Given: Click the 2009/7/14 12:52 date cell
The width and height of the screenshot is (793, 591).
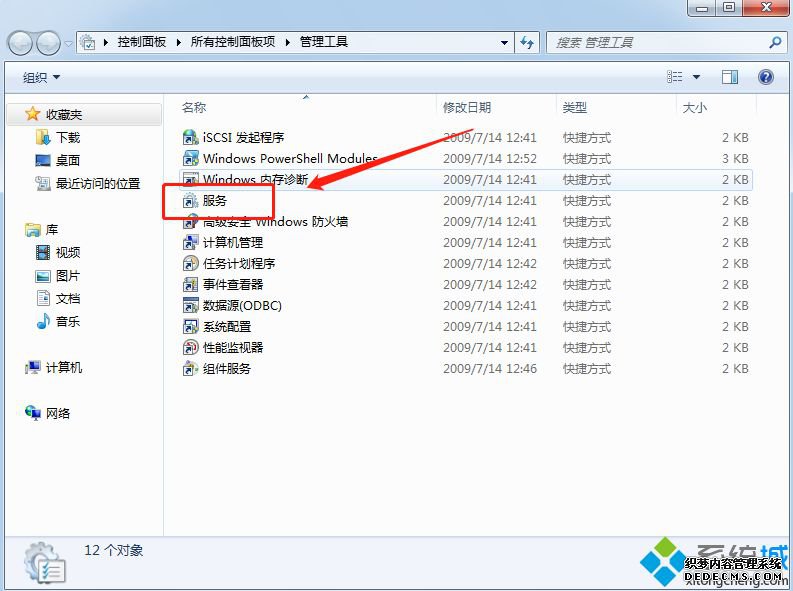Looking at the screenshot, I should [x=490, y=159].
